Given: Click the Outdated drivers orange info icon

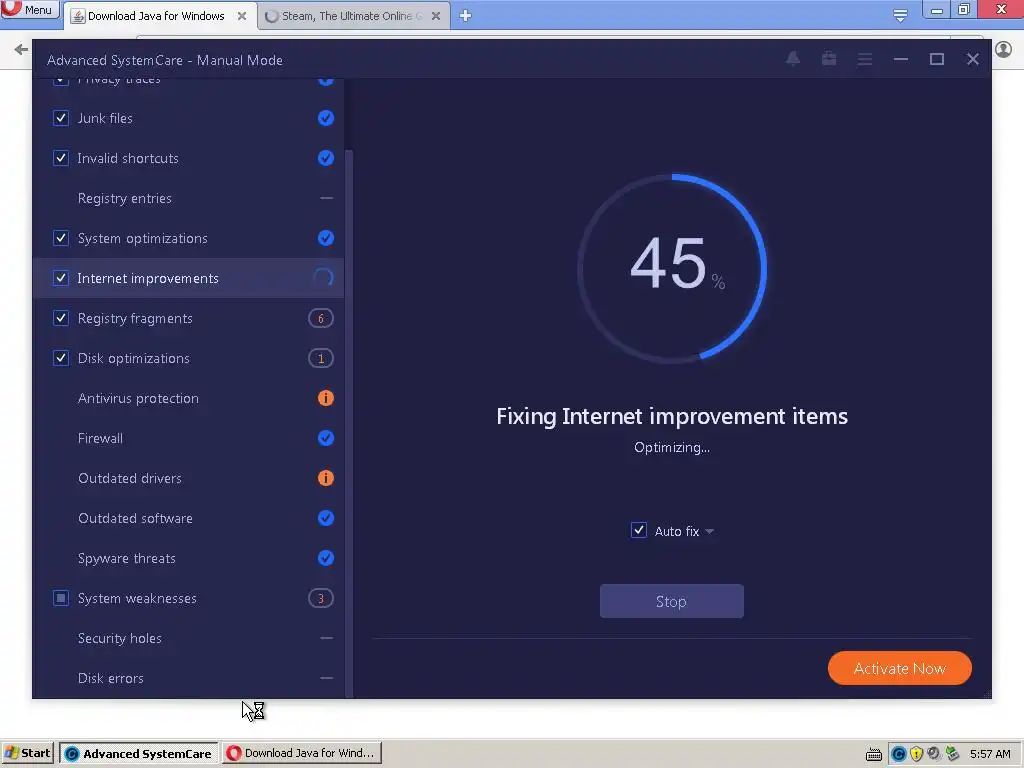Looking at the screenshot, I should 325,478.
